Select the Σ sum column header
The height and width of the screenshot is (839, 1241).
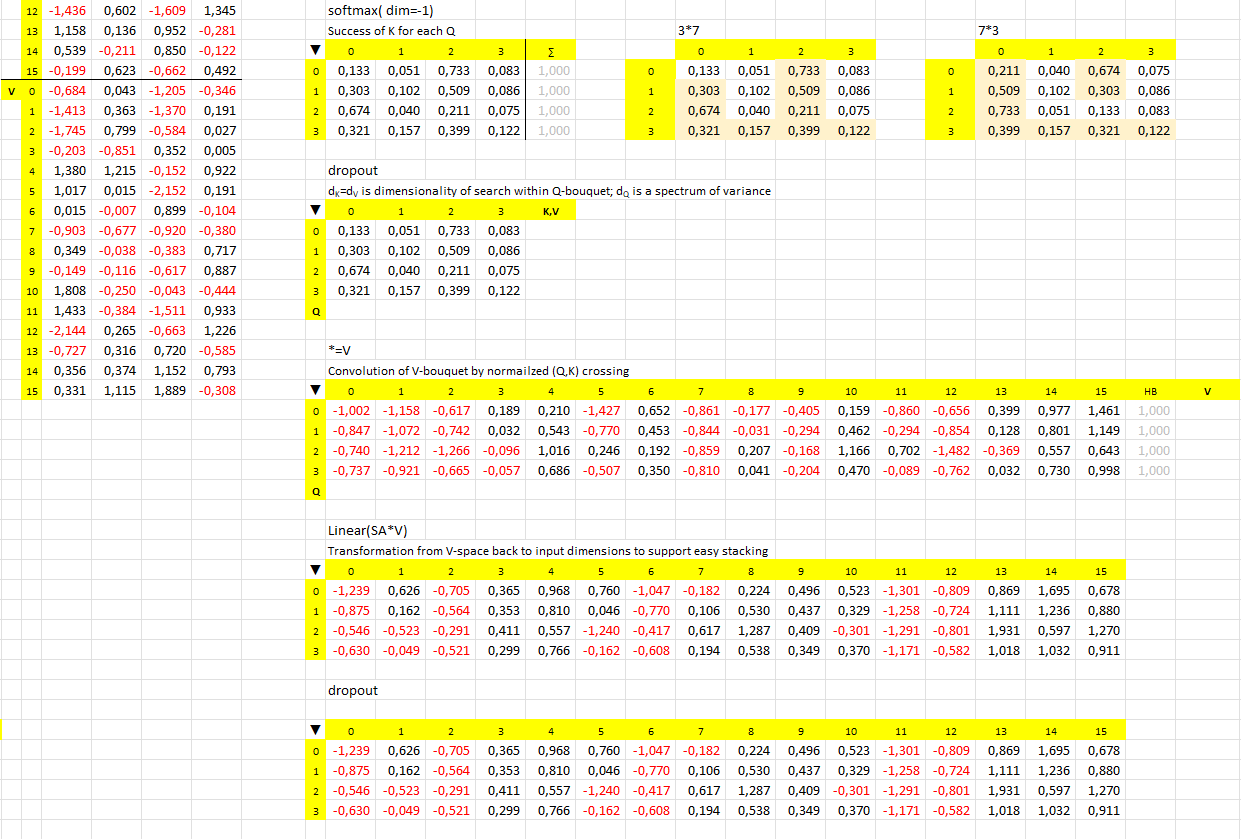[551, 51]
